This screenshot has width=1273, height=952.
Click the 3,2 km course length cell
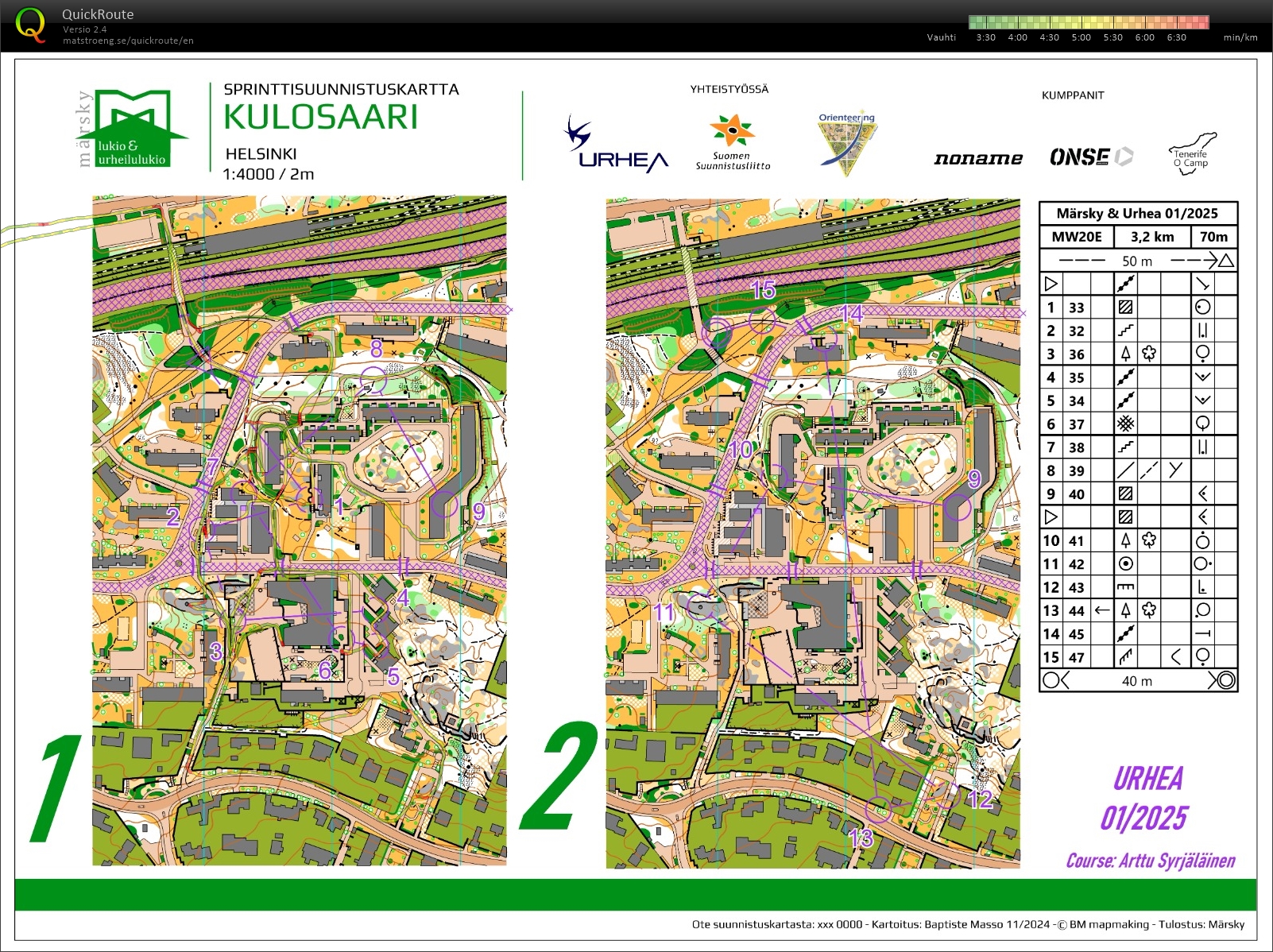[x=1151, y=237]
